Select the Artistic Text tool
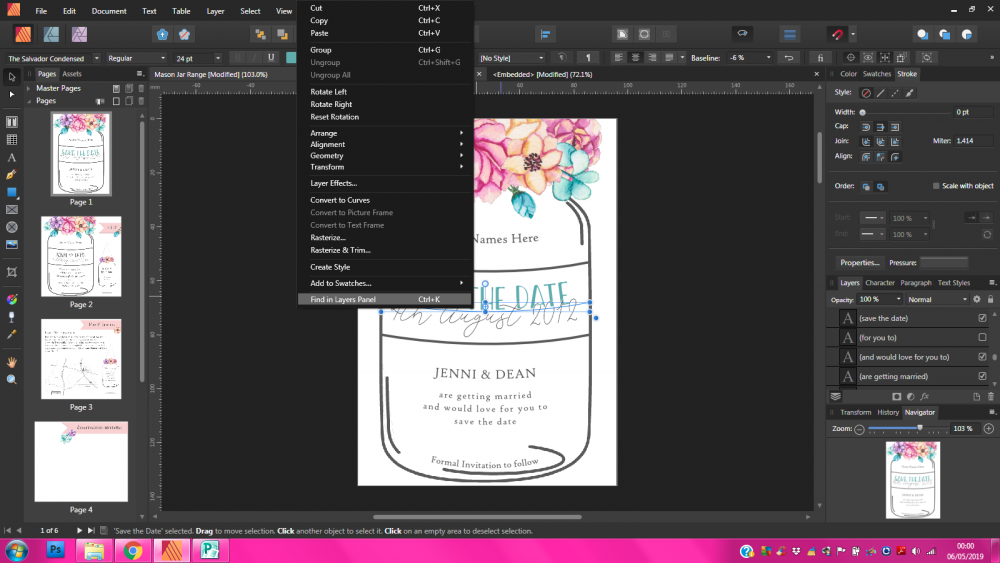1000x563 pixels. tap(12, 157)
